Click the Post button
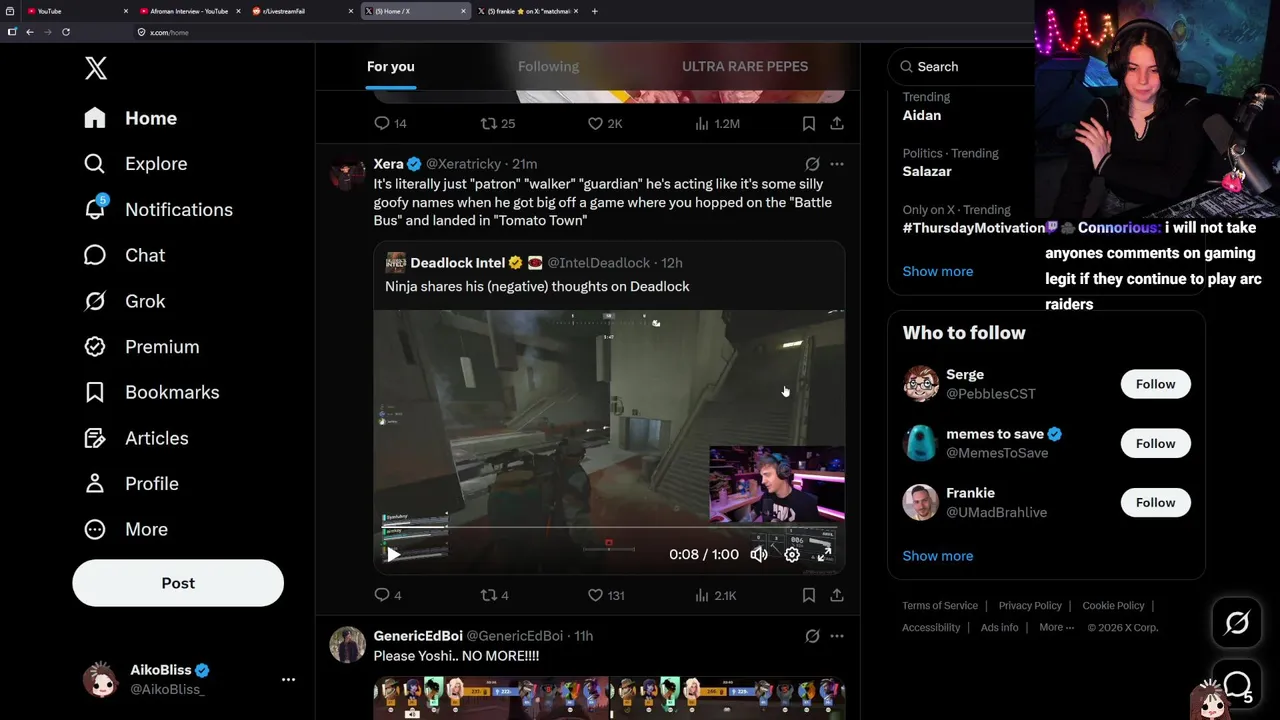1280x720 pixels. coord(178,583)
